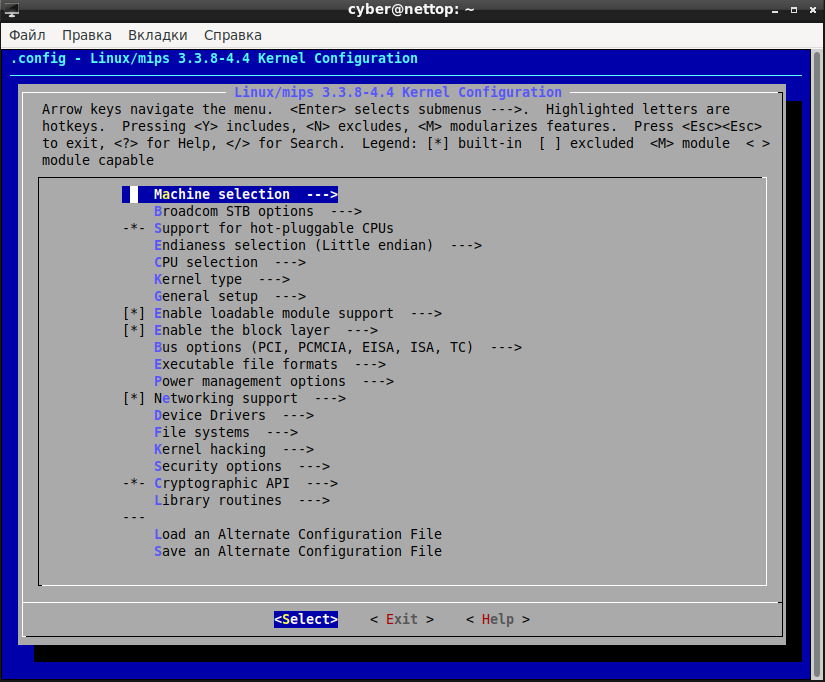Select Machine selection submenu
The image size is (825, 682).
[x=230, y=194]
